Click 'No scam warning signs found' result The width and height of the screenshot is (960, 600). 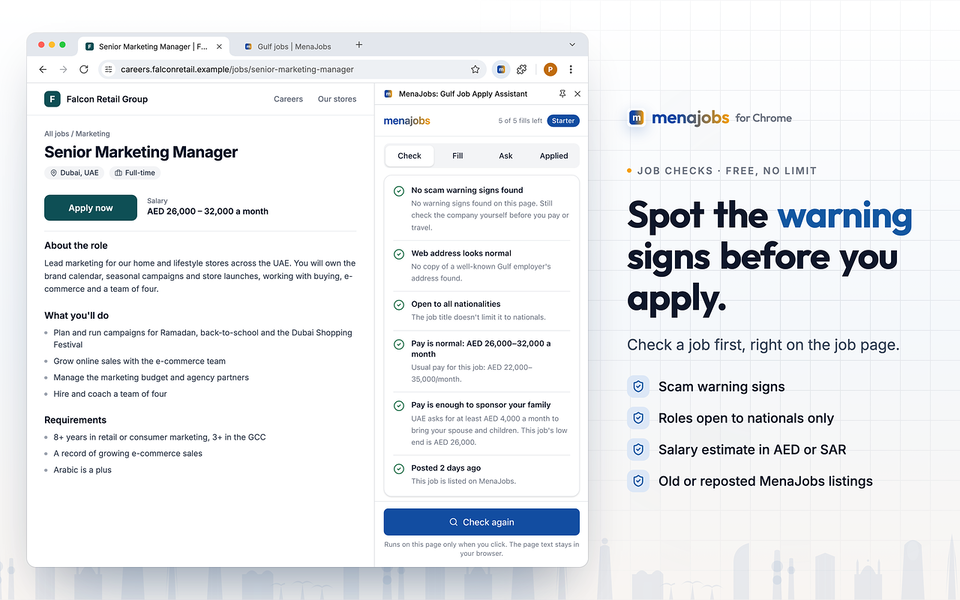point(467,190)
